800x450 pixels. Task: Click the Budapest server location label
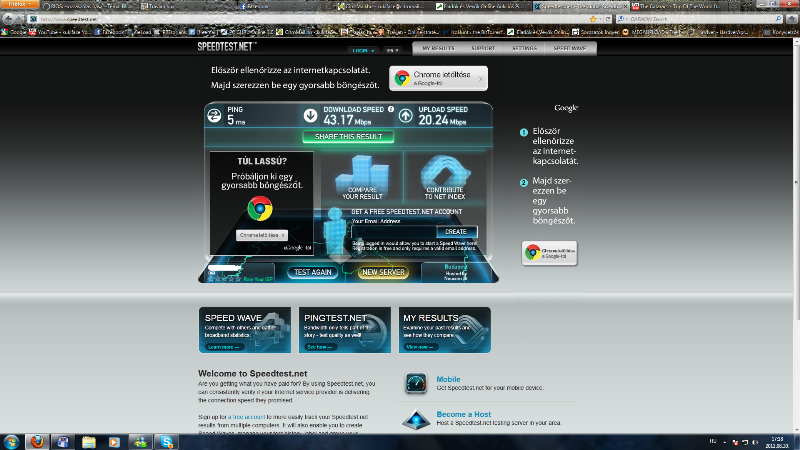[x=455, y=267]
